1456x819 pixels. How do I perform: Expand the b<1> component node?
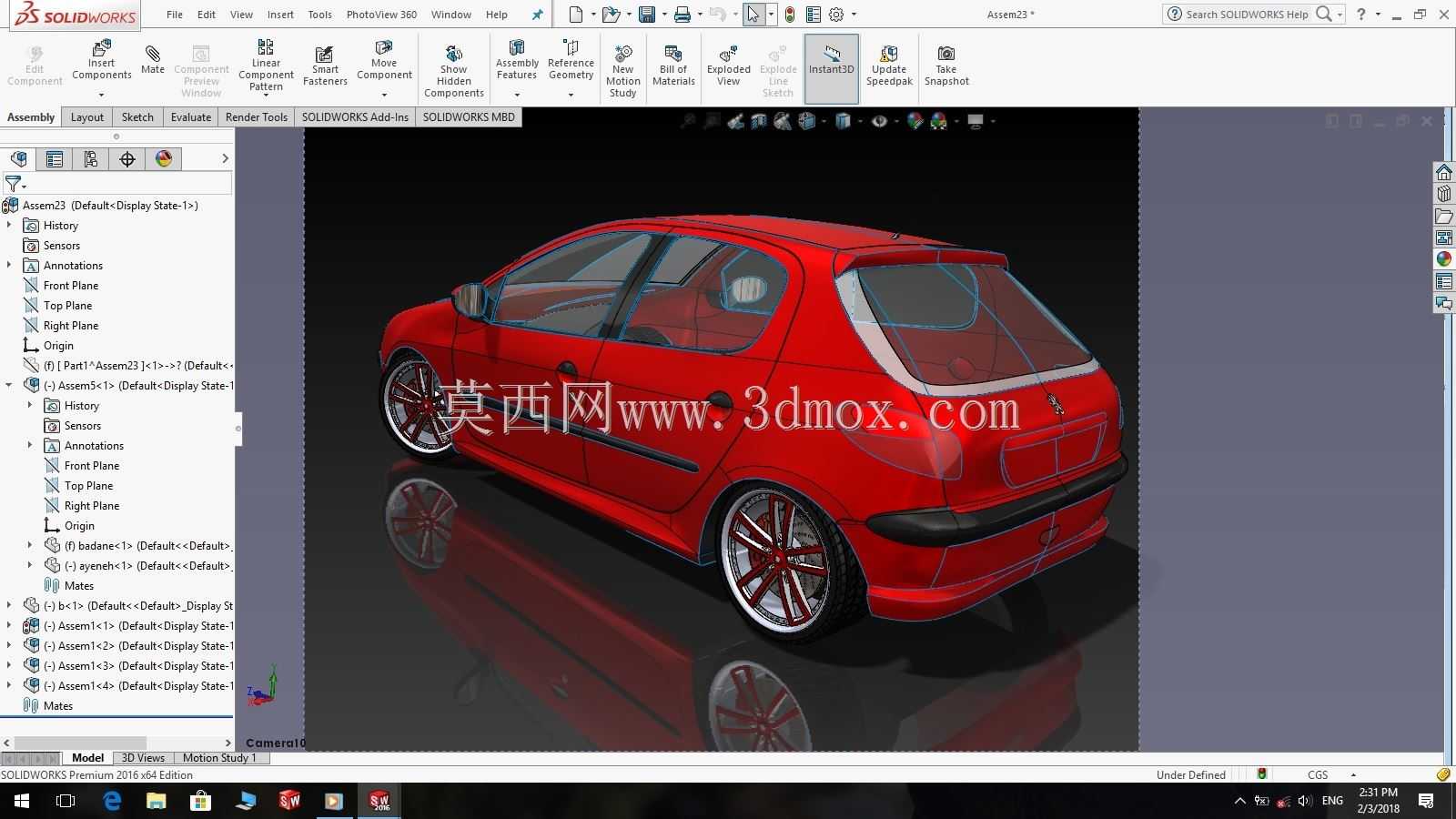pos(9,605)
